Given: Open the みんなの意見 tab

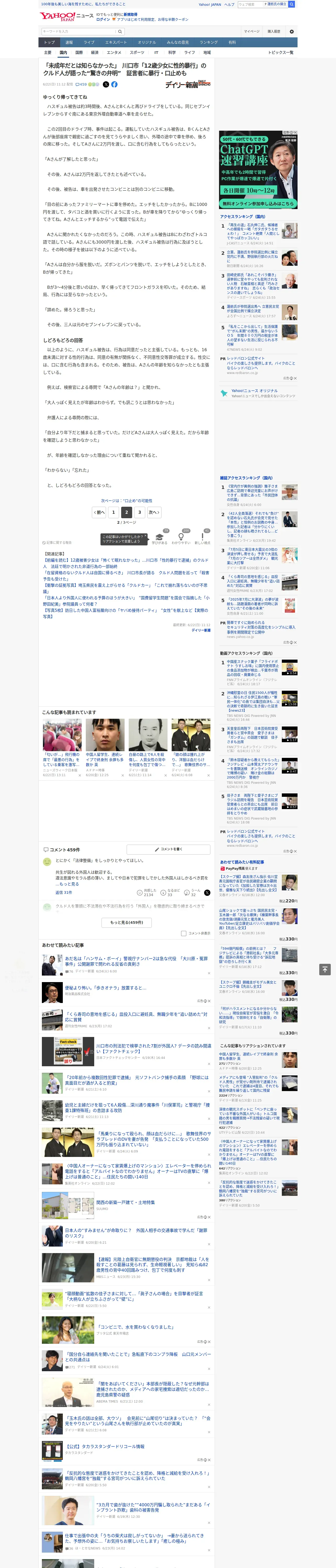Looking at the screenshot, I should point(177,43).
